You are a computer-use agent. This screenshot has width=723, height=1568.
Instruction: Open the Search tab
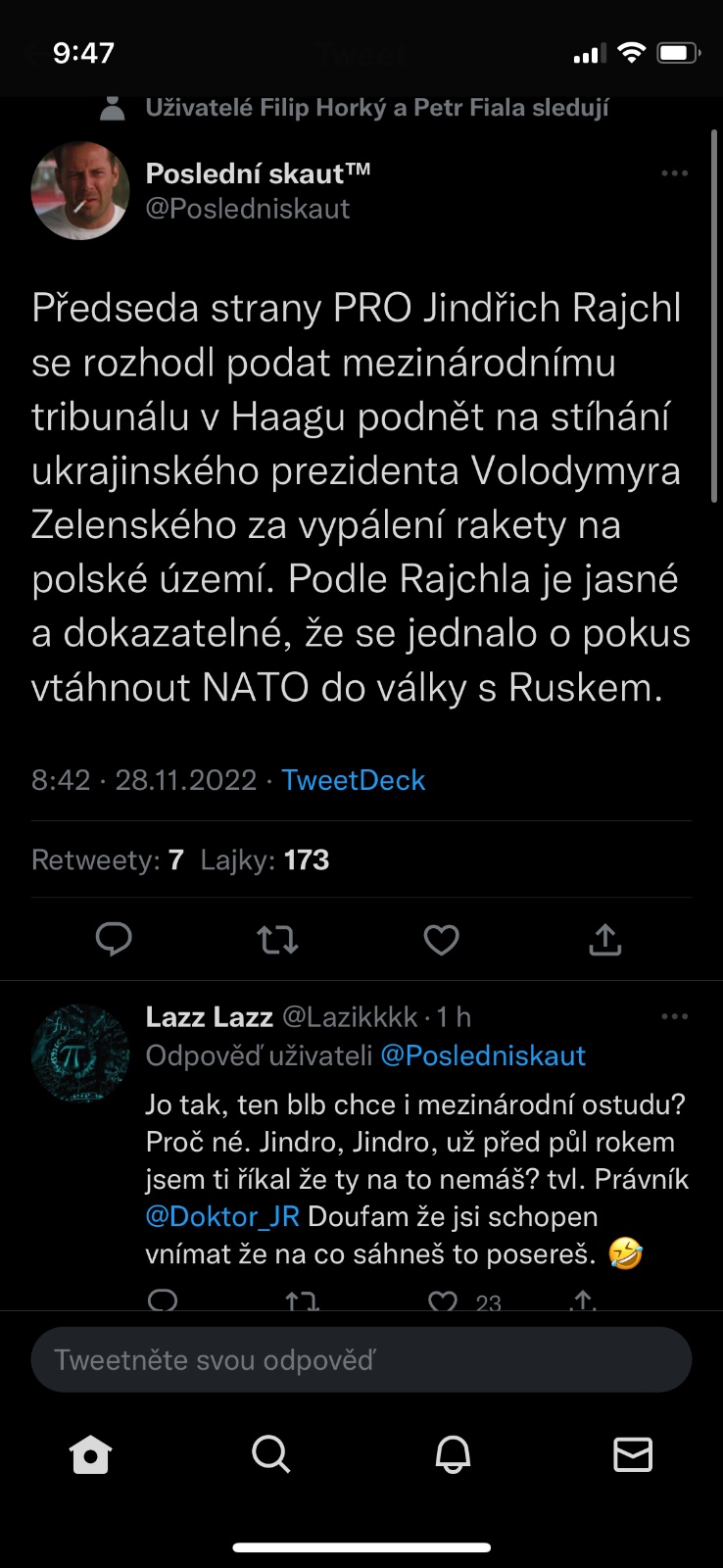[271, 1454]
